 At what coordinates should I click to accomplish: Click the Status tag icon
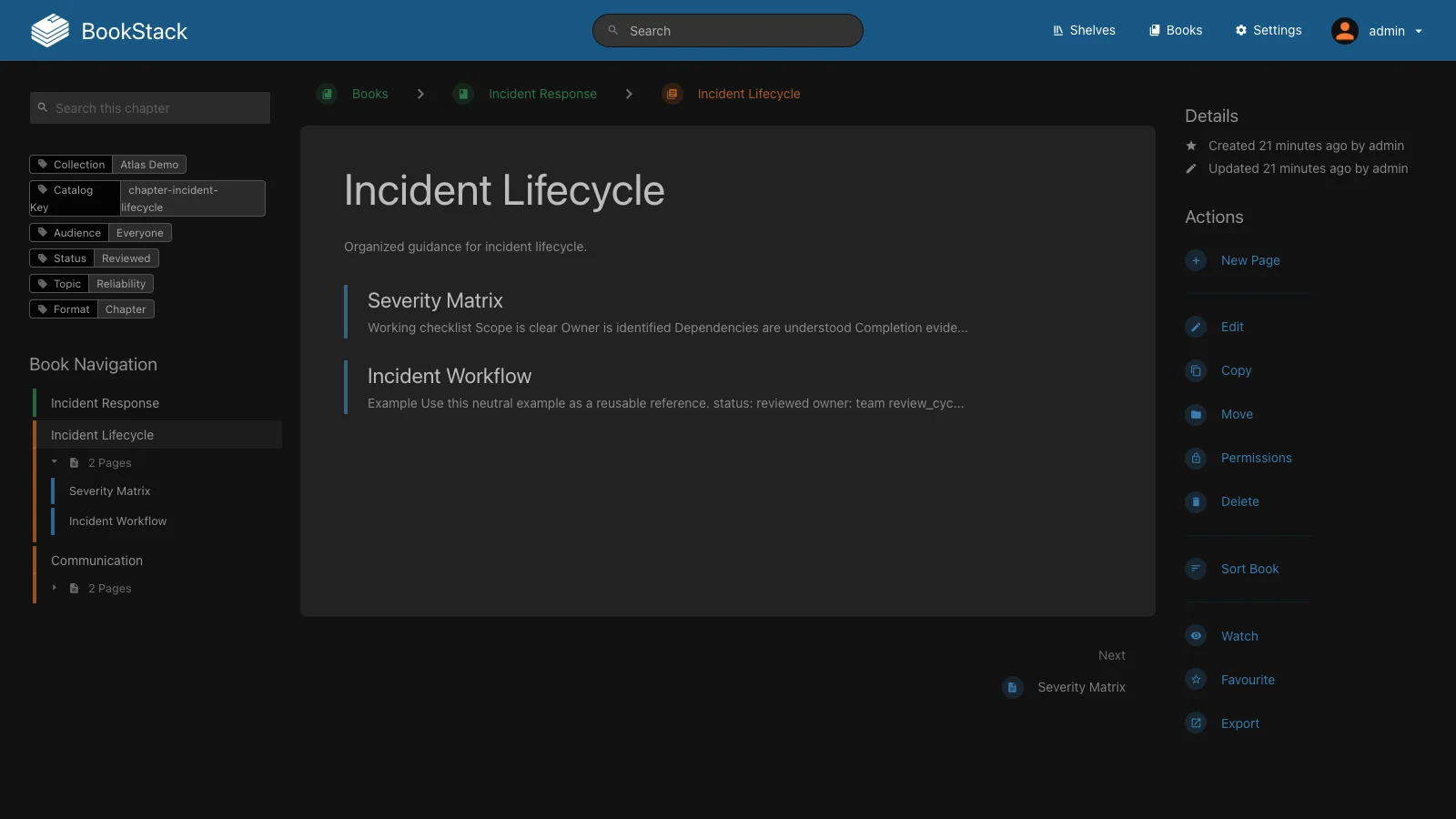click(43, 258)
